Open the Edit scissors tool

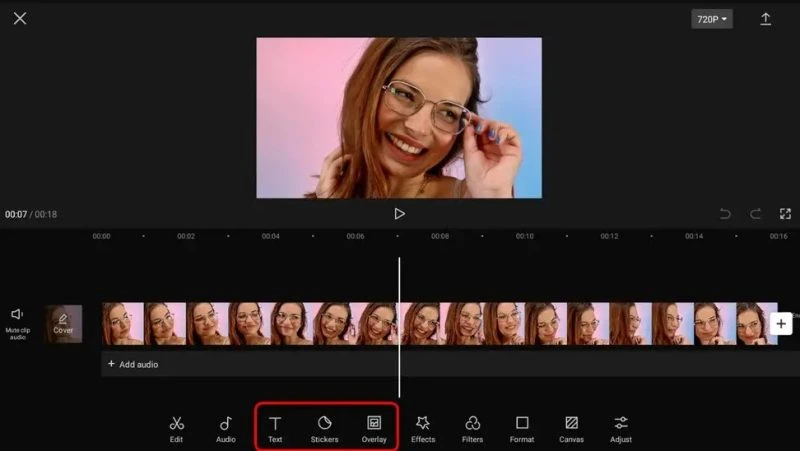[x=177, y=429]
